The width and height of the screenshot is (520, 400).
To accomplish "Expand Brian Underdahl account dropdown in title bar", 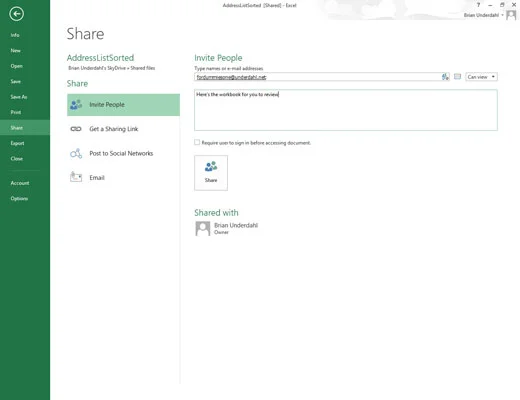I will [502, 15].
